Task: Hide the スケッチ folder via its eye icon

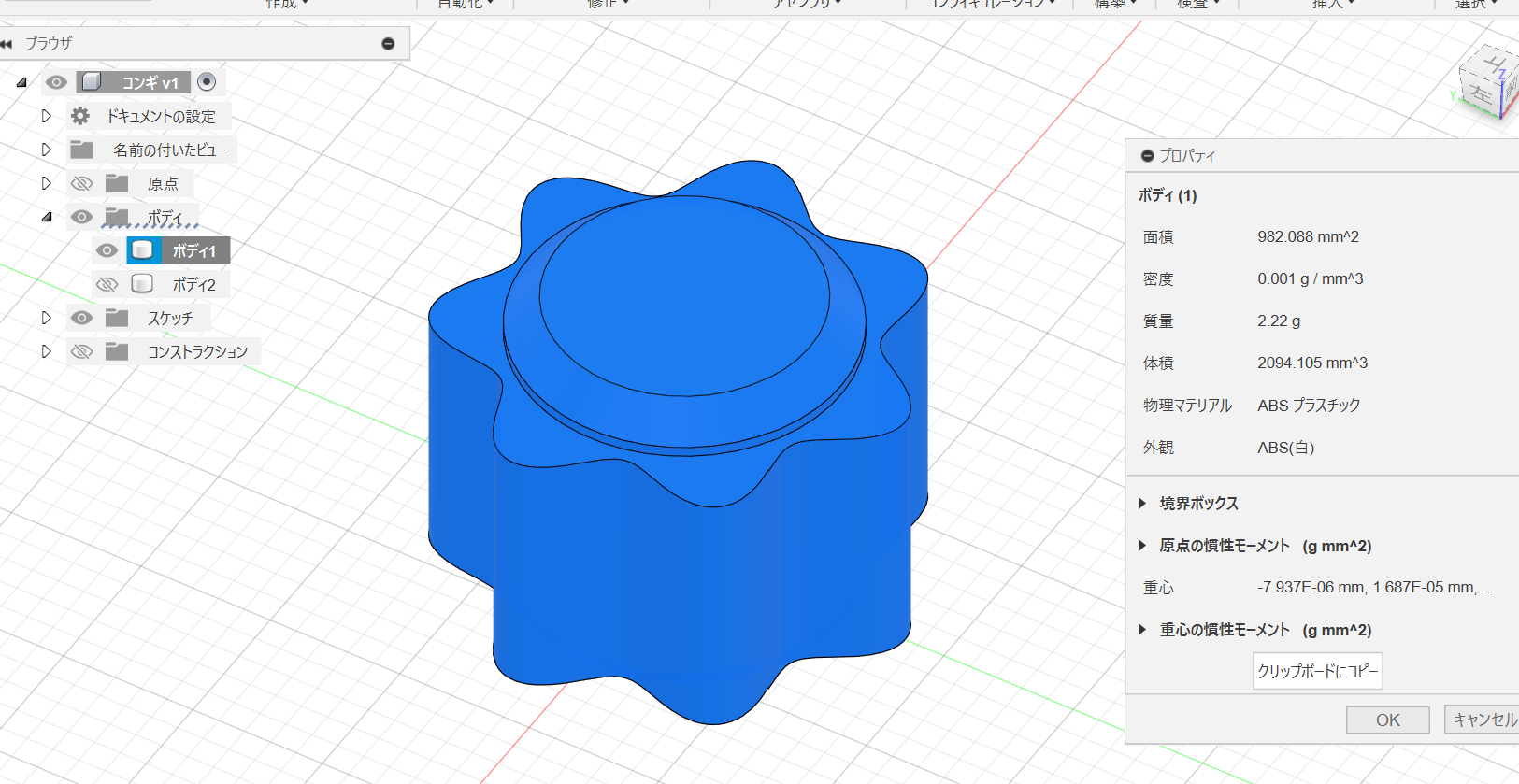Action: tap(82, 318)
